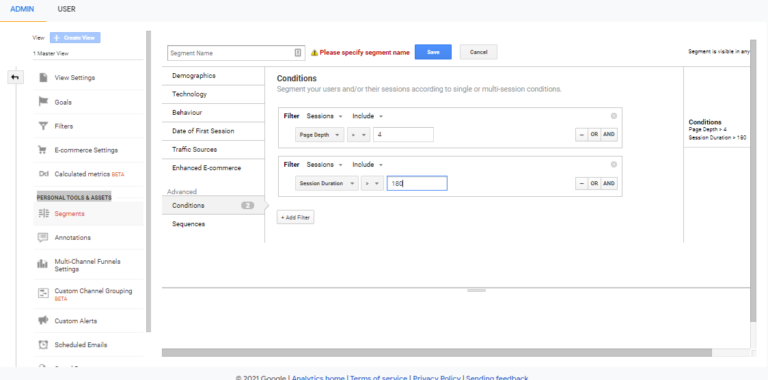Remove the Session Duration filter with its X icon
The height and width of the screenshot is (380, 768).
click(x=614, y=165)
